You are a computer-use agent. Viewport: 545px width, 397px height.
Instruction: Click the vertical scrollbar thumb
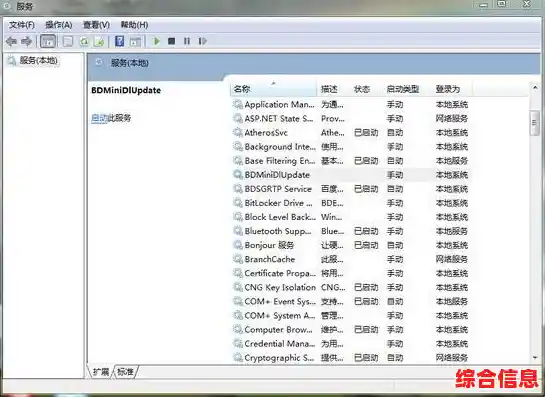(x=535, y=123)
